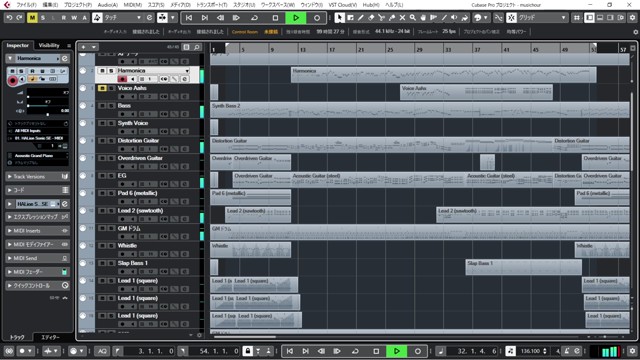The height and width of the screenshot is (360, 640).
Task: Click the AQ auto quantize button
Action: (x=102, y=351)
